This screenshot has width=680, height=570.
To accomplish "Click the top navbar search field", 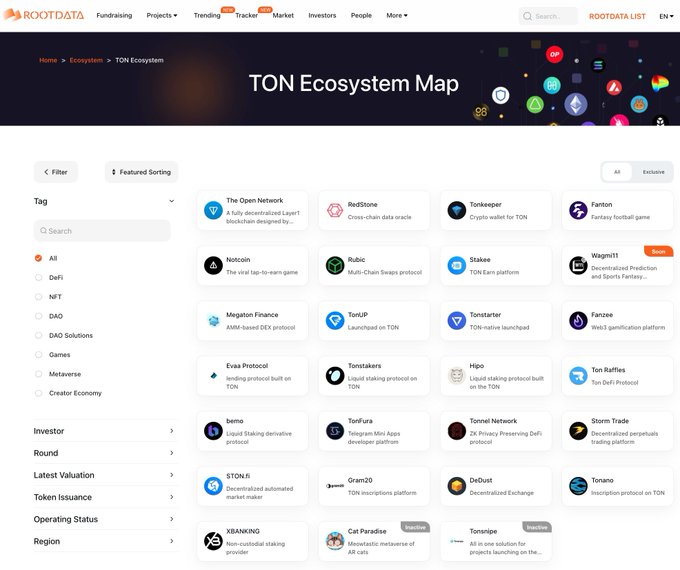I will [x=548, y=16].
